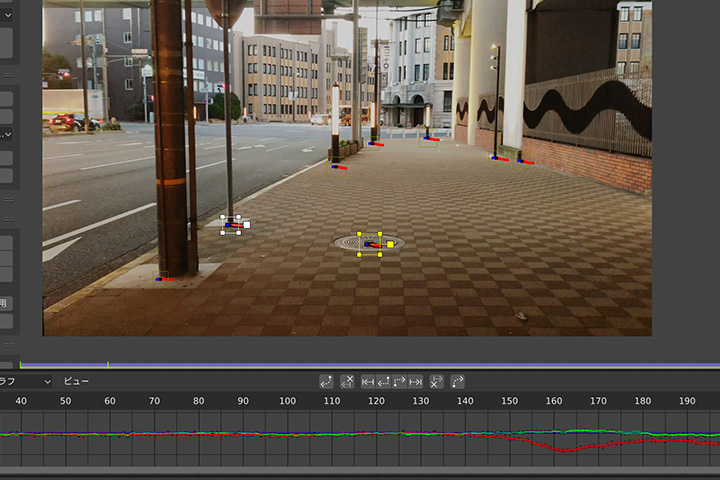720x480 pixels.
Task: Track markers forwards through whole sequence
Action: (x=416, y=381)
